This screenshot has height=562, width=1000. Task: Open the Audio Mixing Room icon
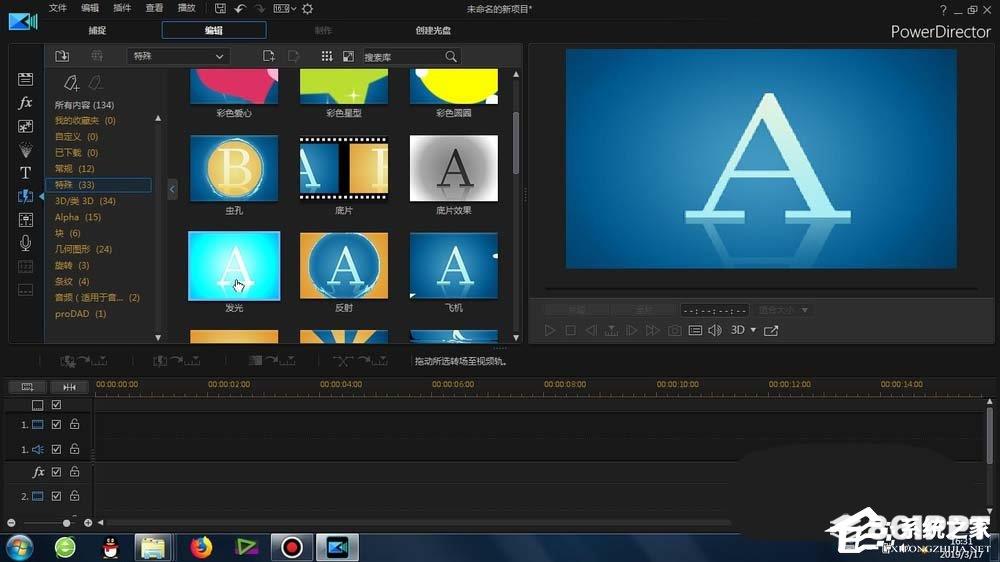click(26, 220)
